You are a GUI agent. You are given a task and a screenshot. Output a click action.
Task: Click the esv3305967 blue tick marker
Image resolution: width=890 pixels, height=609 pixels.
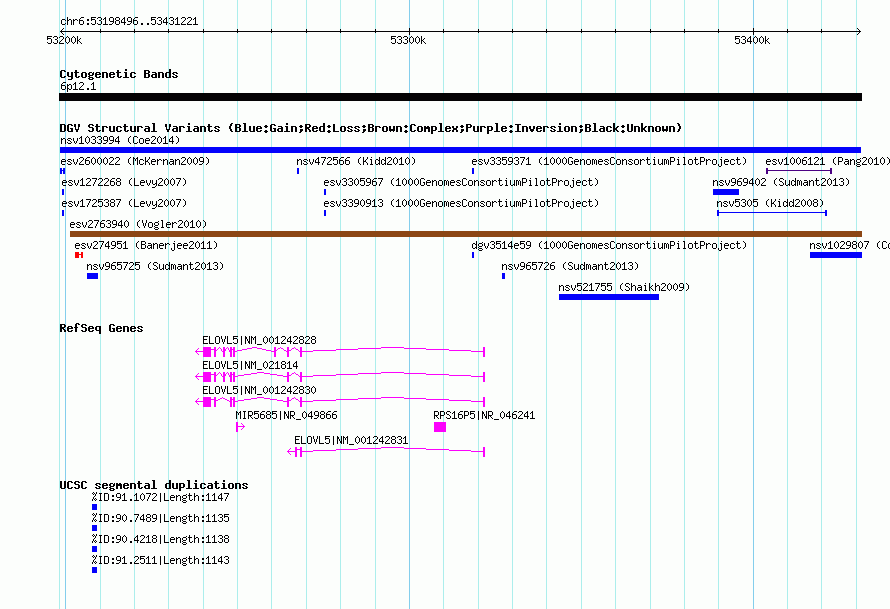click(325, 192)
